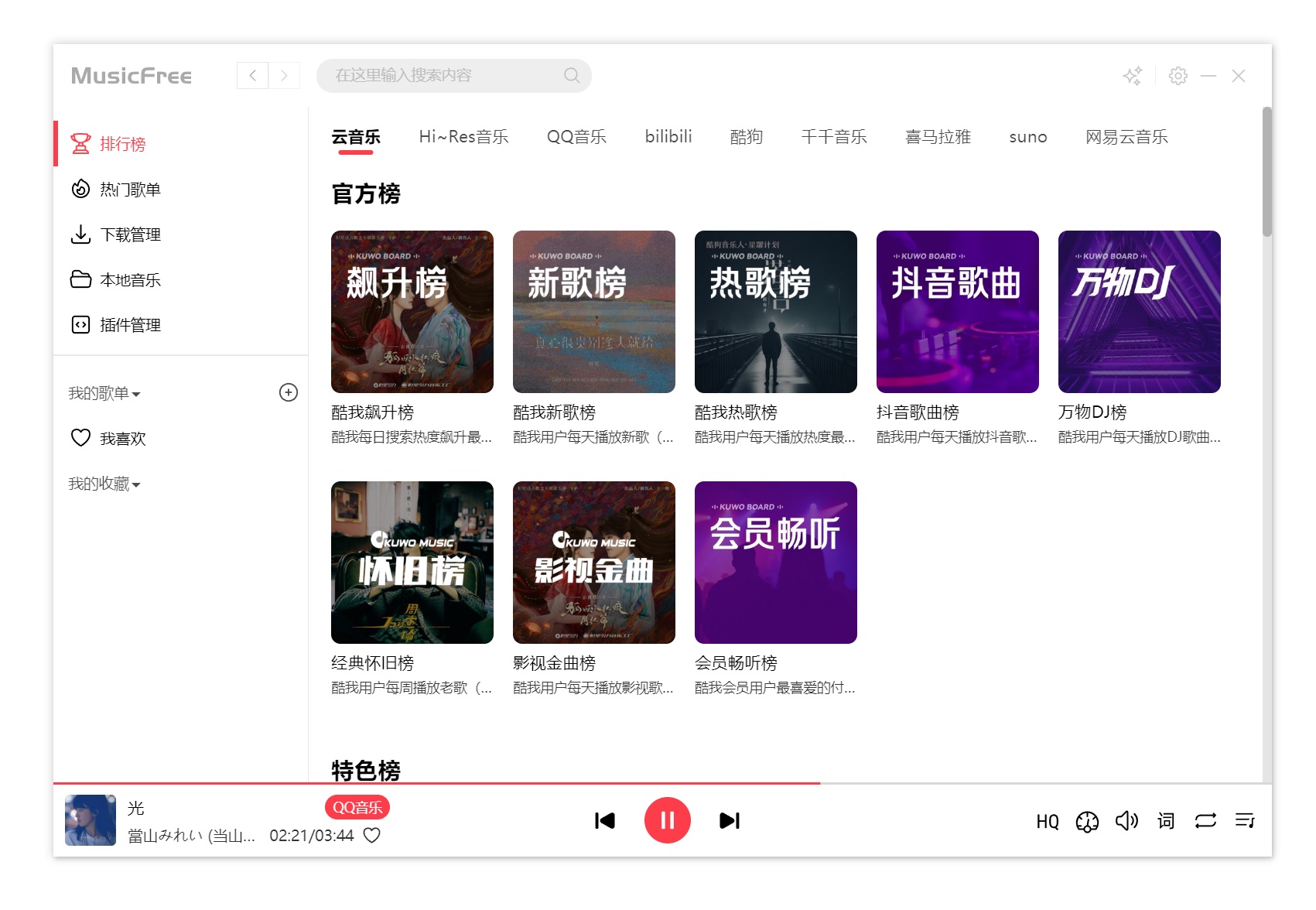Switch to 千千音乐 tab
This screenshot has width=1316, height=910.
coord(834,137)
